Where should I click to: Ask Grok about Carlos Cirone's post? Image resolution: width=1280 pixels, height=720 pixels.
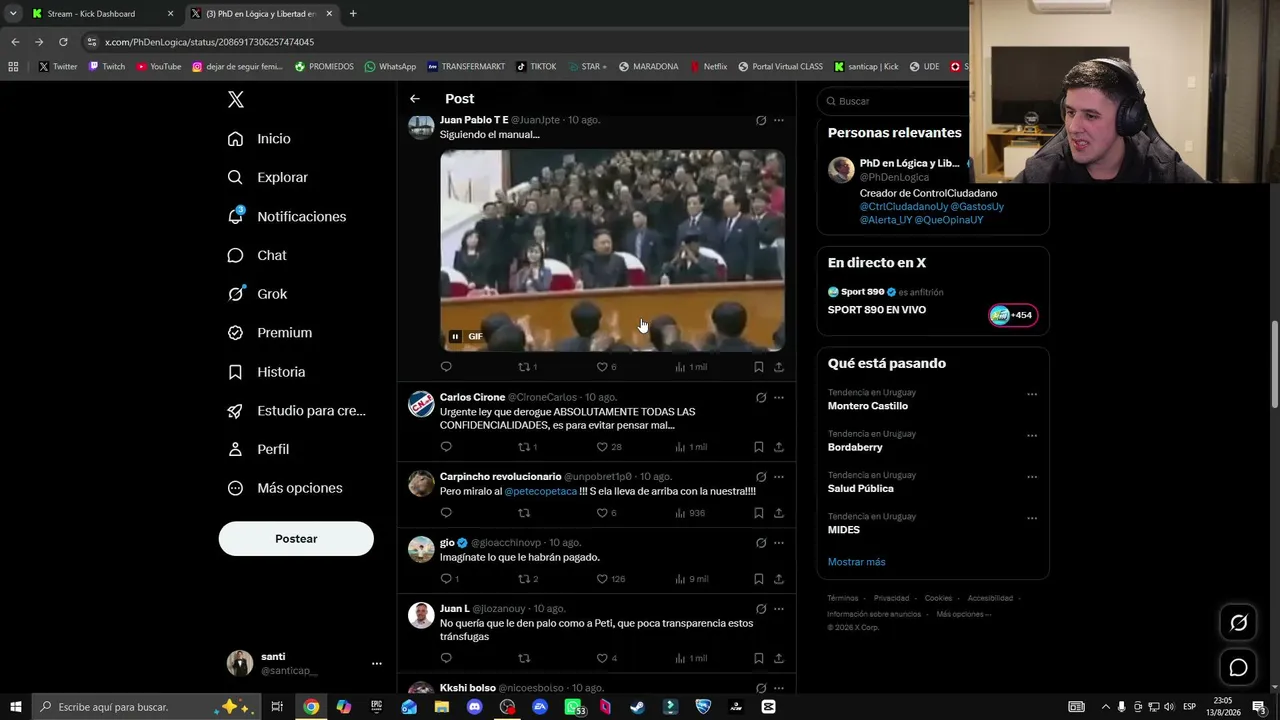761,397
